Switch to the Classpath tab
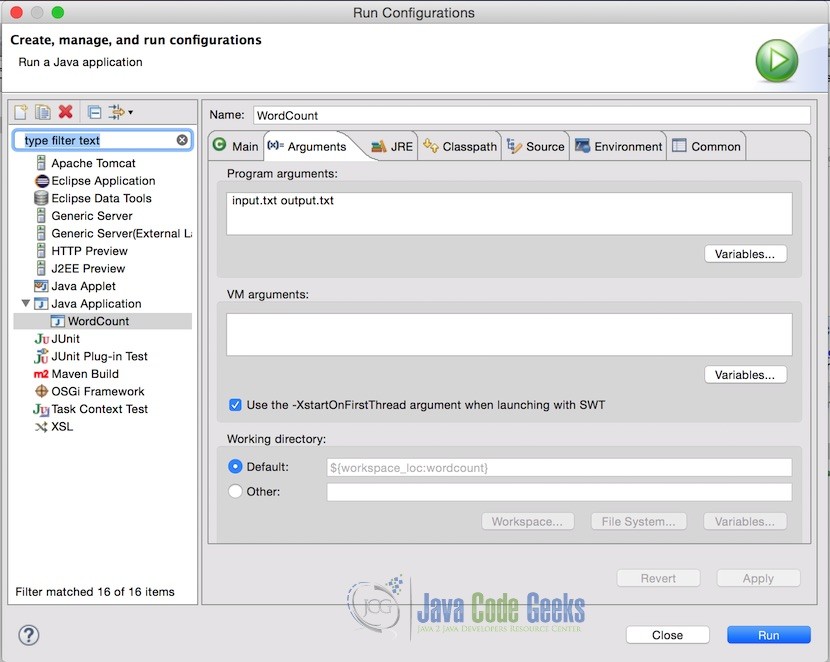 (x=460, y=146)
